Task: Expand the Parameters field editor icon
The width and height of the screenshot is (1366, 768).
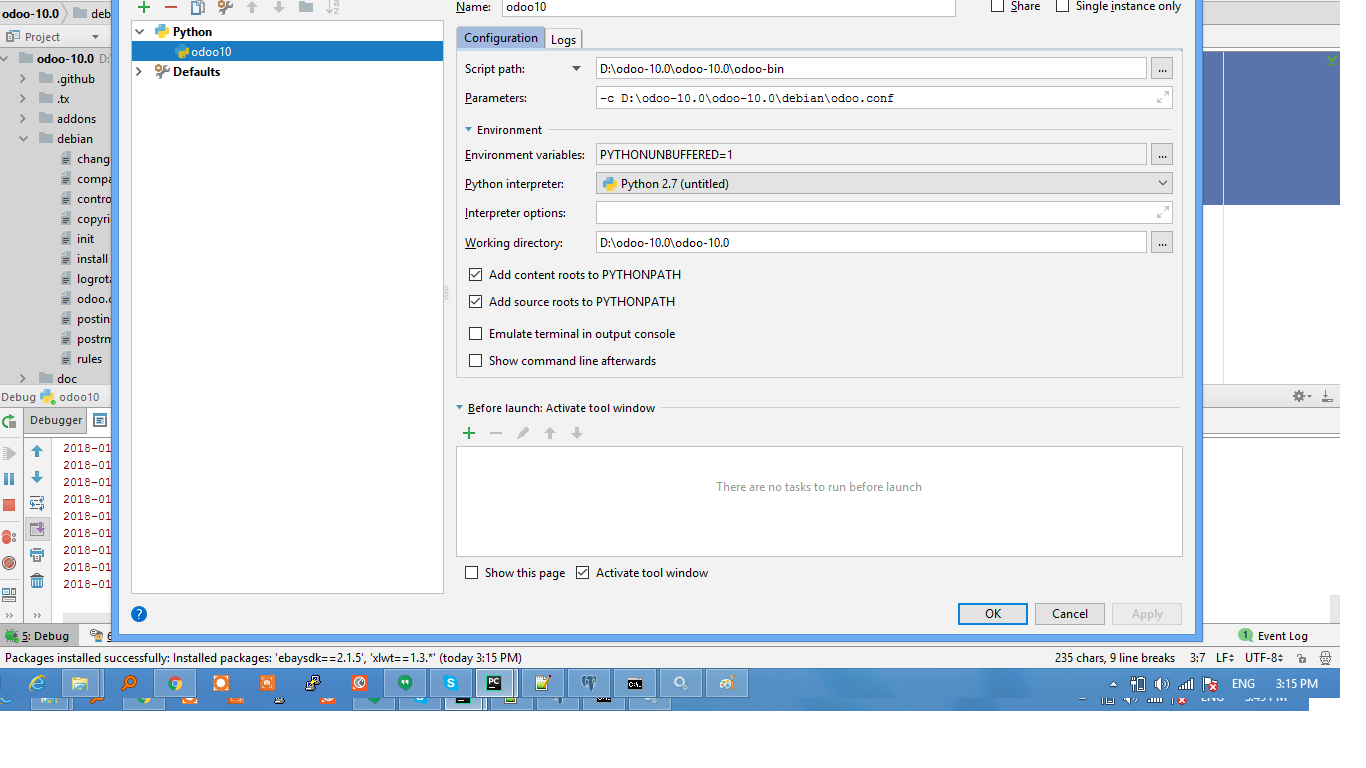Action: click(1162, 98)
